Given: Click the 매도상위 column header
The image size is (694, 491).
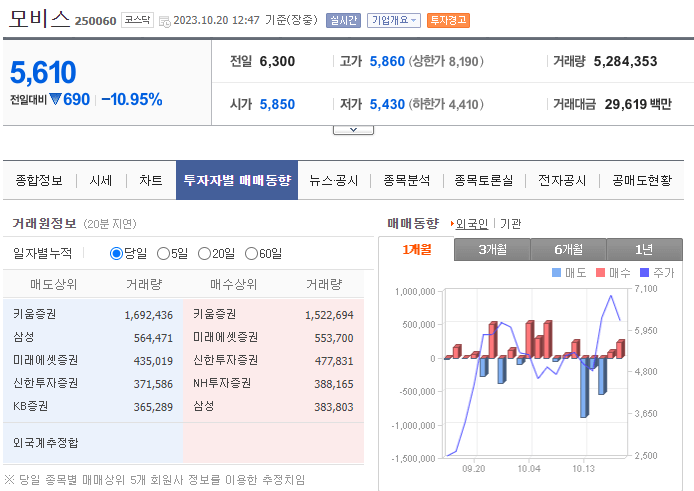Looking at the screenshot, I should pyautogui.click(x=54, y=284).
